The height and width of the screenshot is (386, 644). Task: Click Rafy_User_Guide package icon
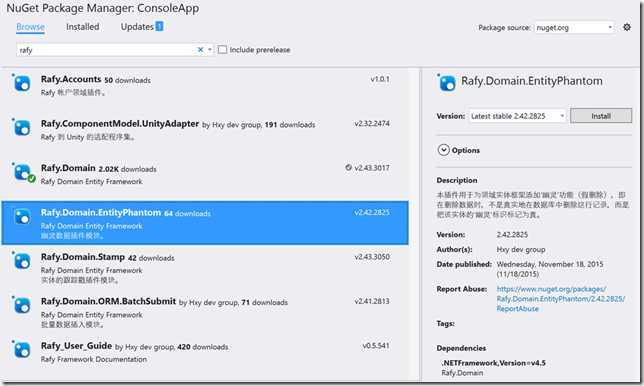pyautogui.click(x=21, y=349)
